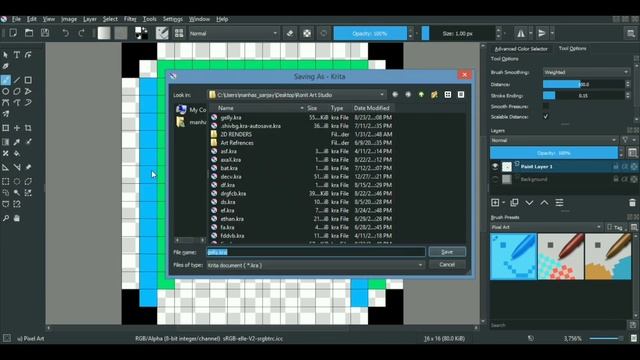
Task: Open the Pixel Art brush tag dropdown
Action: (546, 227)
